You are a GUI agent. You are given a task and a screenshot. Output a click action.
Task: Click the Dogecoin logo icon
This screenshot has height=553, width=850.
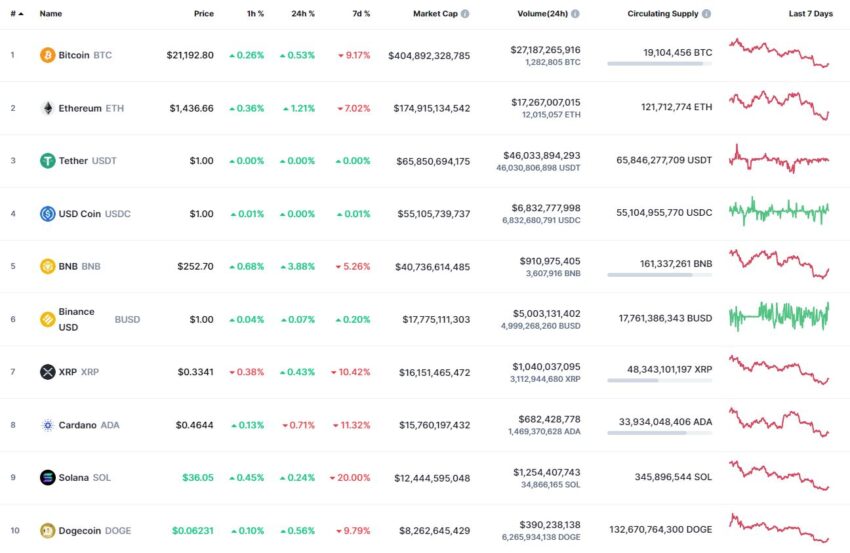pyautogui.click(x=48, y=530)
